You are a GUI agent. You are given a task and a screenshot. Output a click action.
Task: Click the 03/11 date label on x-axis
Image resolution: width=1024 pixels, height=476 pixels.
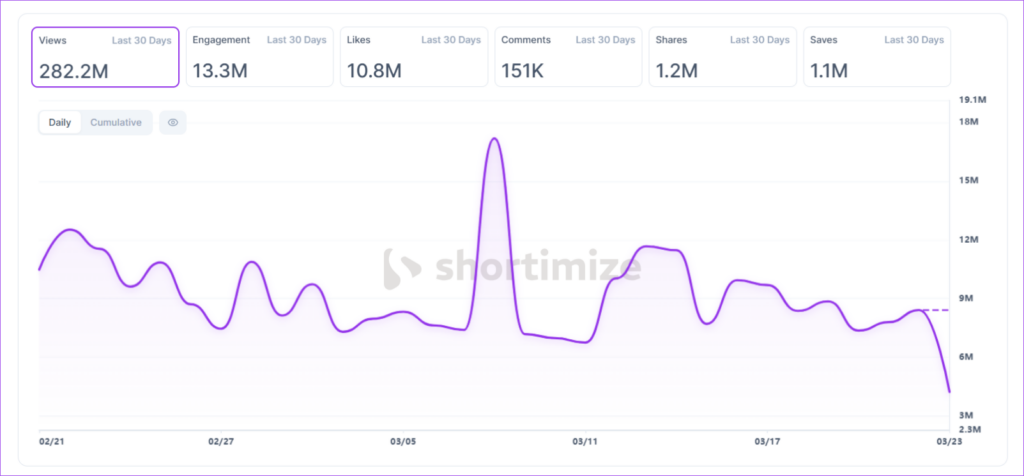(585, 441)
